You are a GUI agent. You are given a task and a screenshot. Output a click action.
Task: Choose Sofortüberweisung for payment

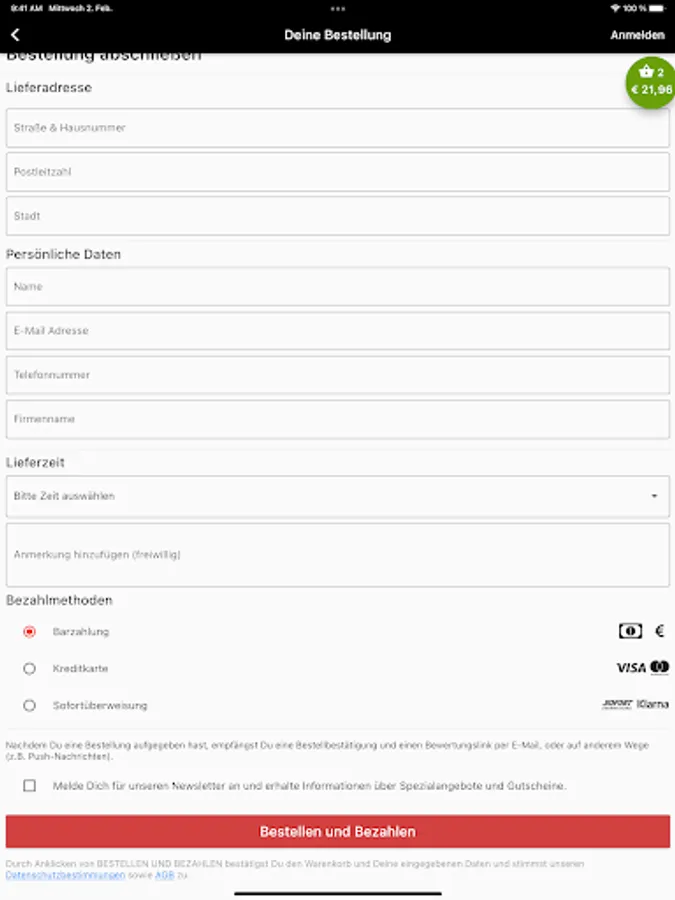[x=30, y=705]
